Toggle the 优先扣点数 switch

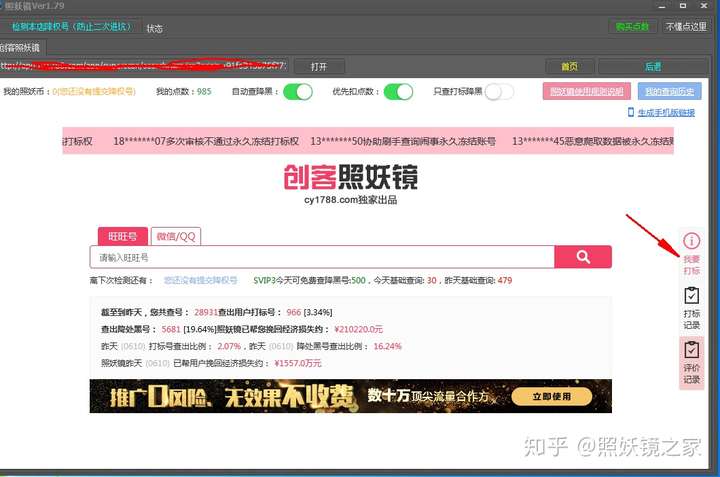coord(398,92)
